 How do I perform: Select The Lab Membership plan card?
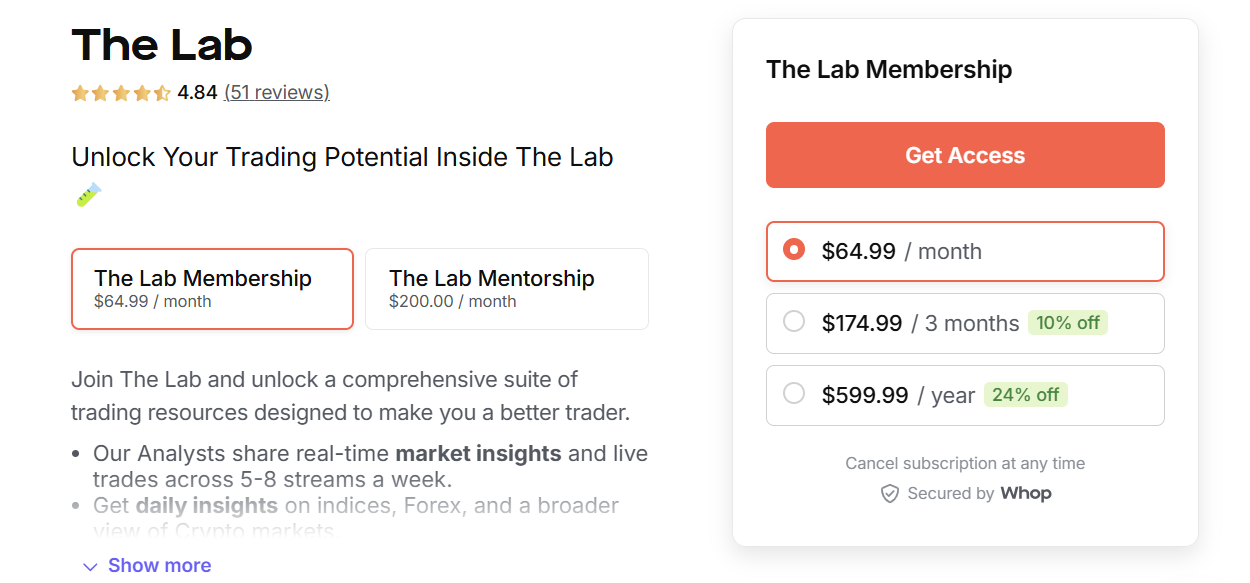pyautogui.click(x=212, y=288)
